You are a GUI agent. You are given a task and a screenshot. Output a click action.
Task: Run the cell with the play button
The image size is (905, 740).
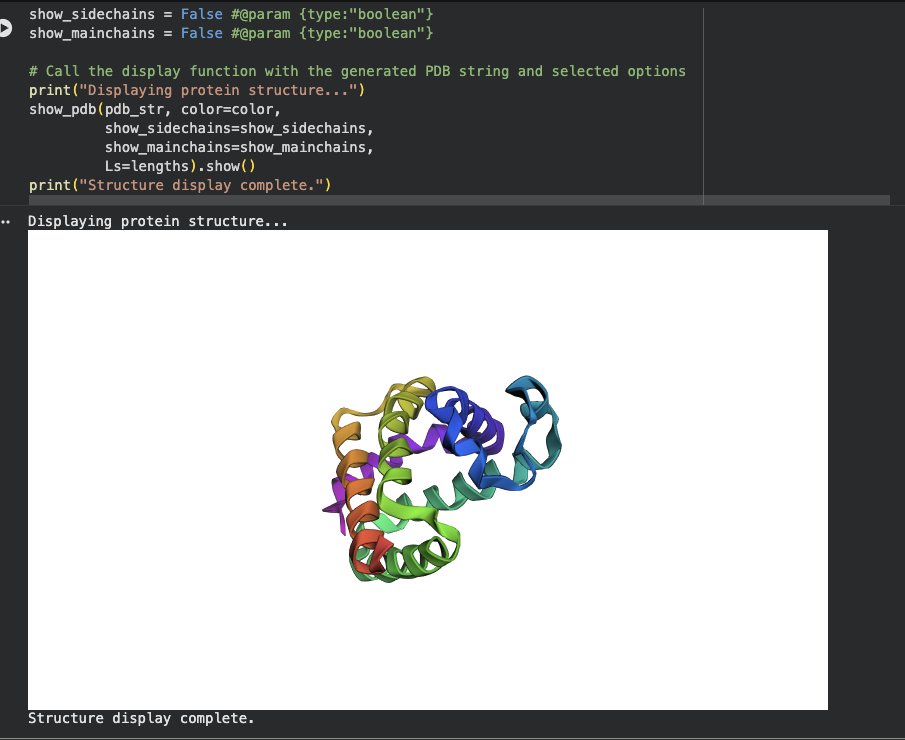(5, 28)
